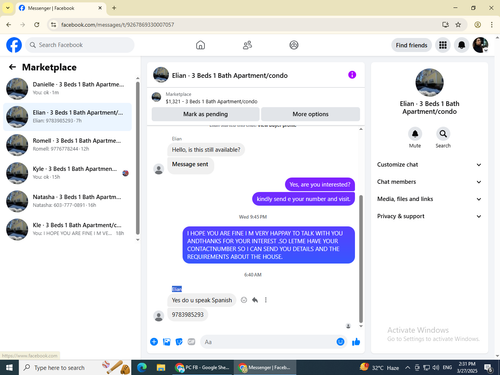Click Find friends button
This screenshot has height=375, width=500.
411,45
